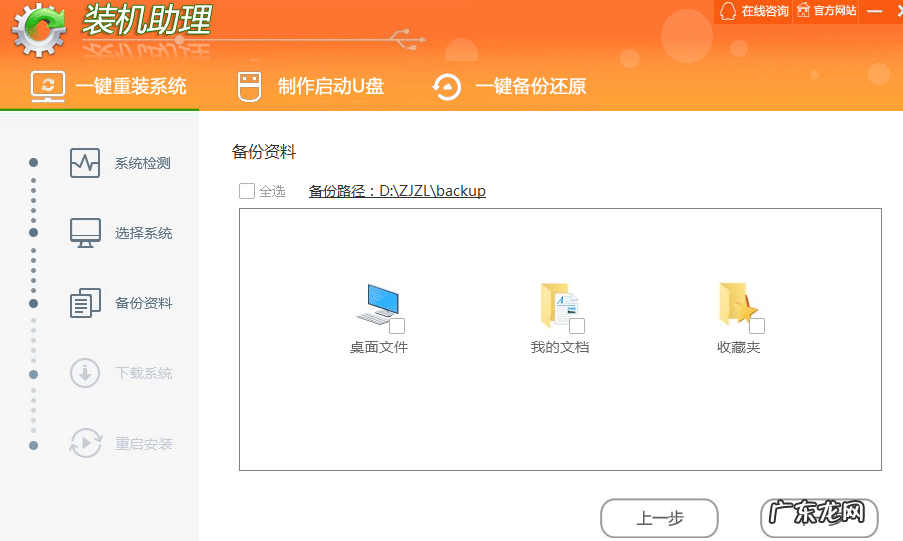Click the 我的文档 label
This screenshot has width=903, height=541.
[560, 347]
